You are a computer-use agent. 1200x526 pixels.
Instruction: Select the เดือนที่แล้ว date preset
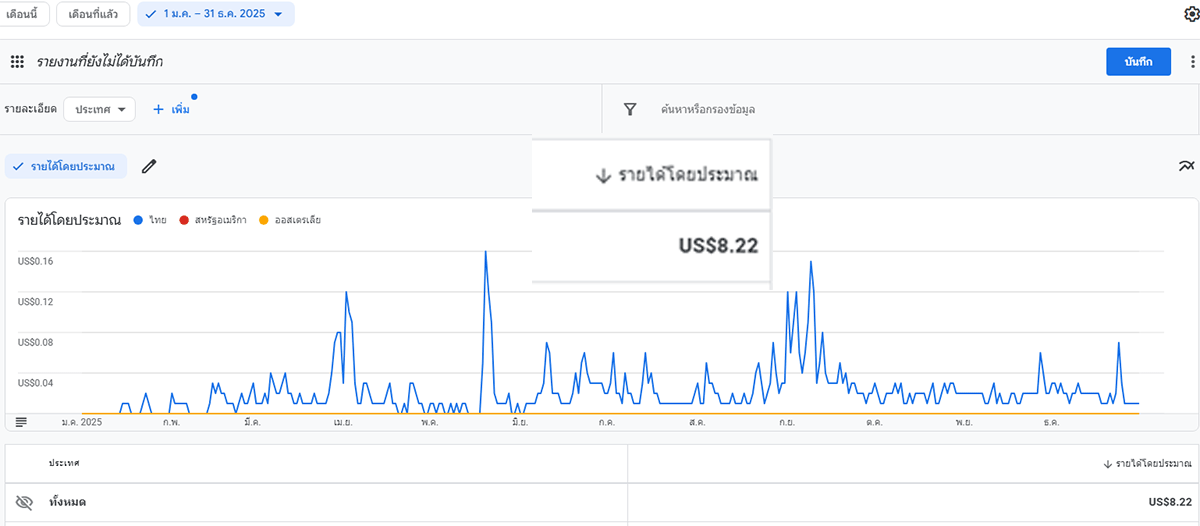click(x=93, y=14)
